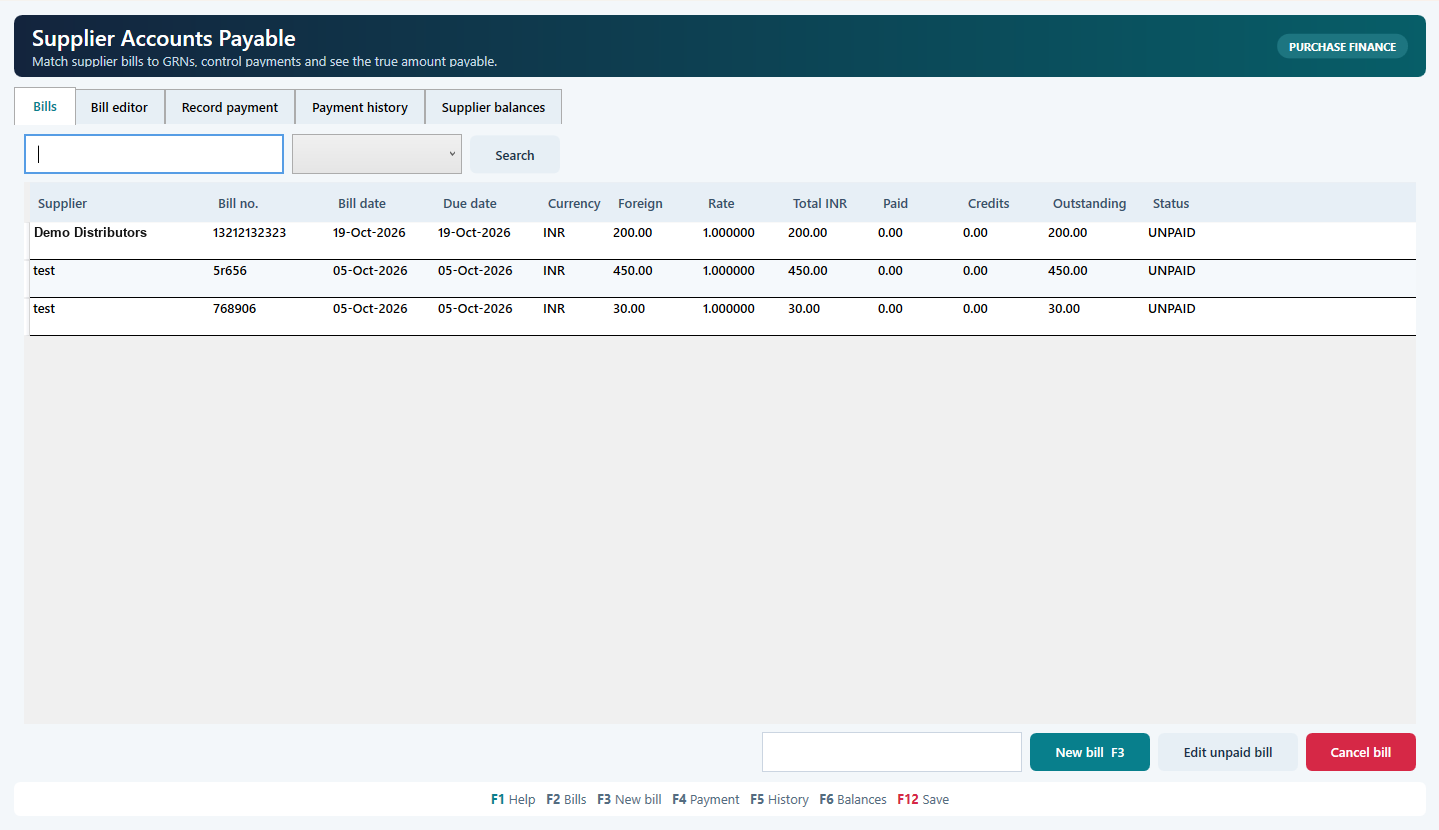
Task: Click the F4 Payment shortcut hint
Action: pos(706,799)
